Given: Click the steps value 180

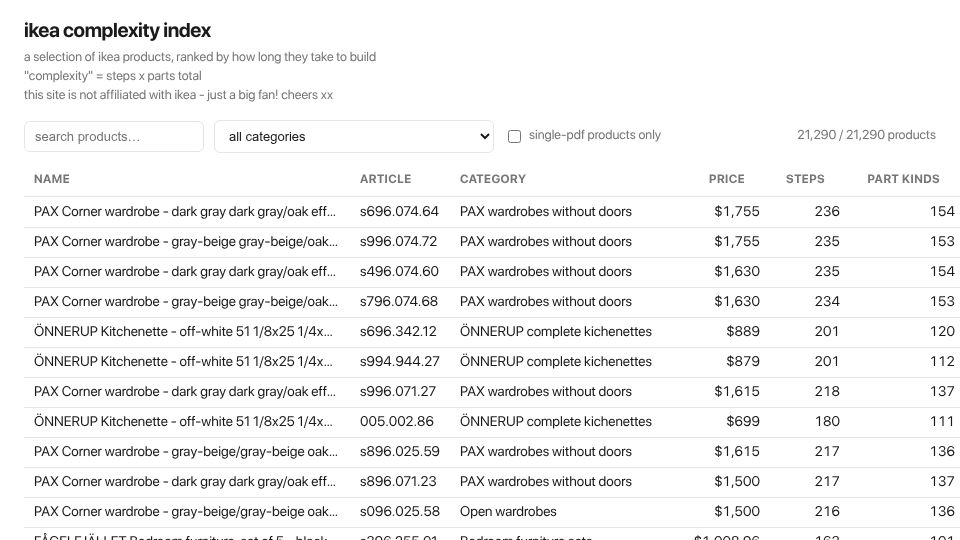Looking at the screenshot, I should [x=827, y=421].
